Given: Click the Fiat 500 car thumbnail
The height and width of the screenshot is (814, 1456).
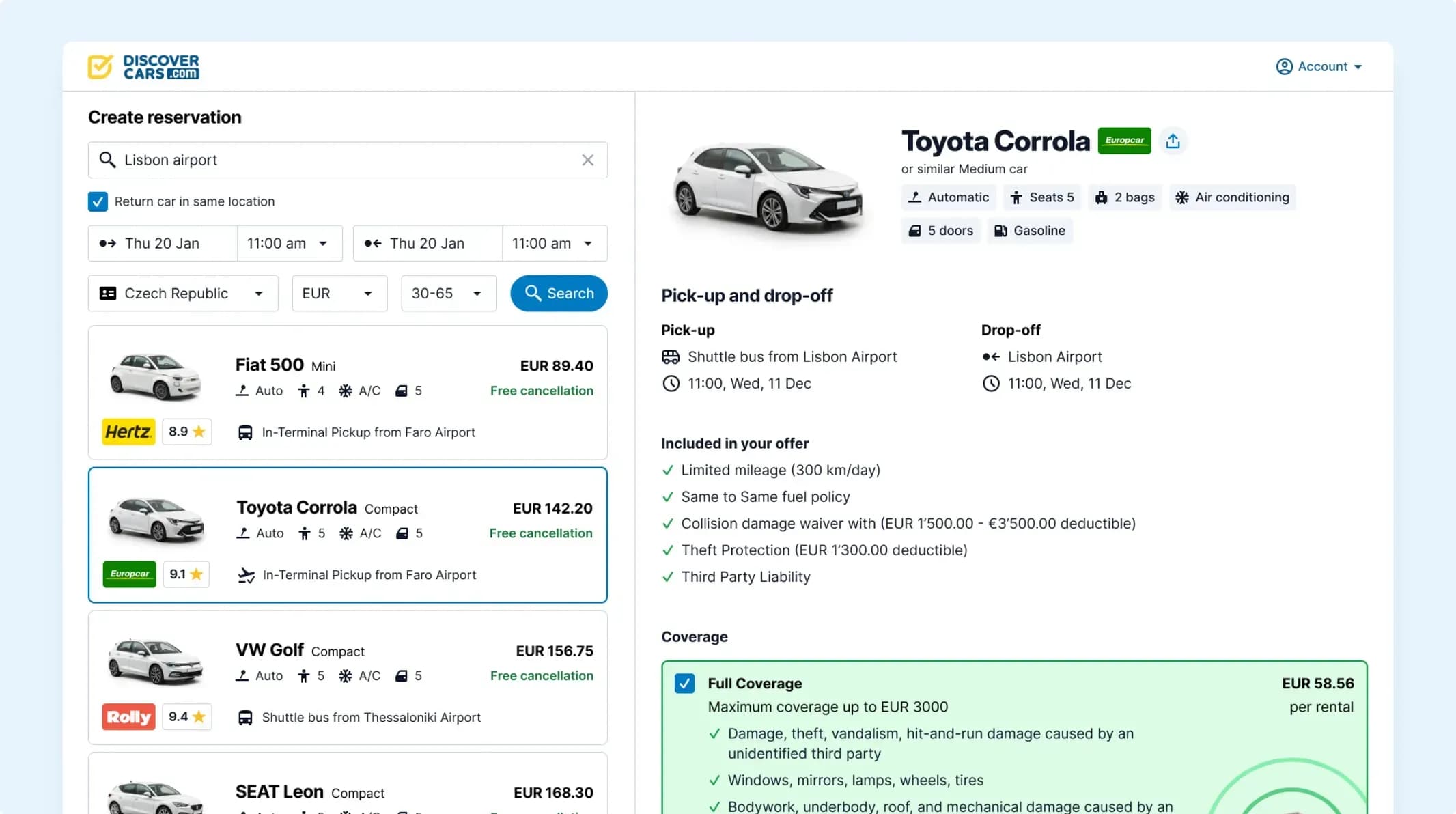Looking at the screenshot, I should (156, 376).
